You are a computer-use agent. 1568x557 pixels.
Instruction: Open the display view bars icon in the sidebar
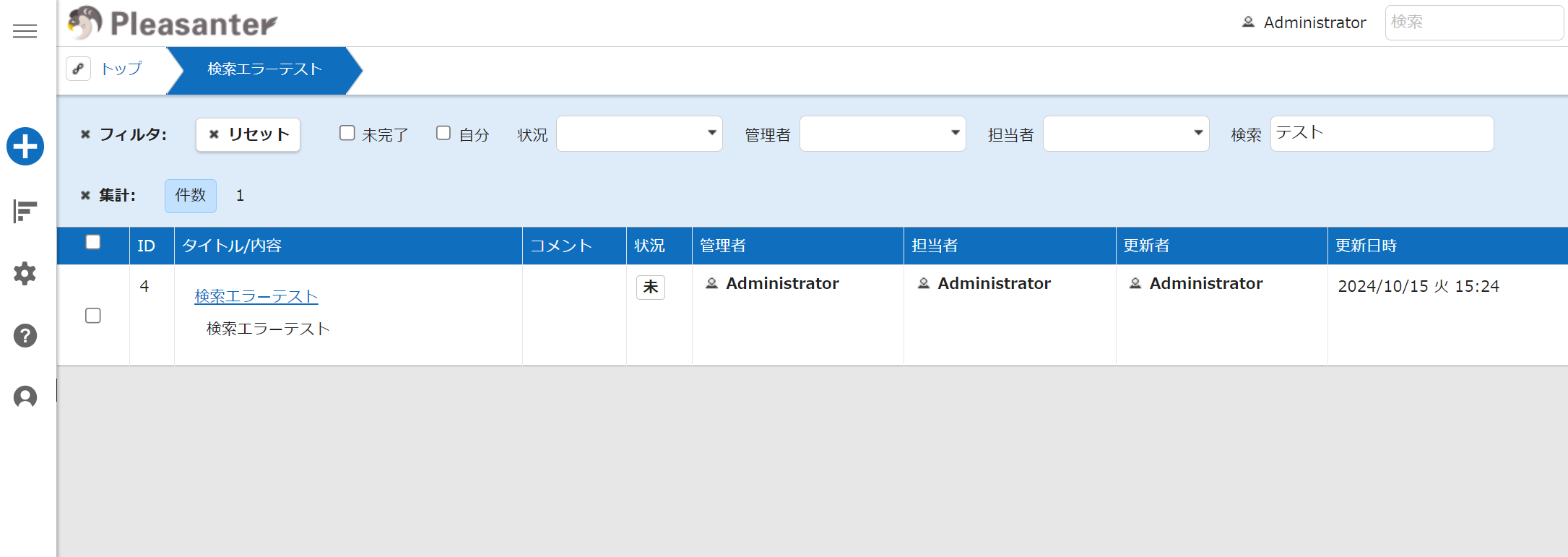coord(25,211)
